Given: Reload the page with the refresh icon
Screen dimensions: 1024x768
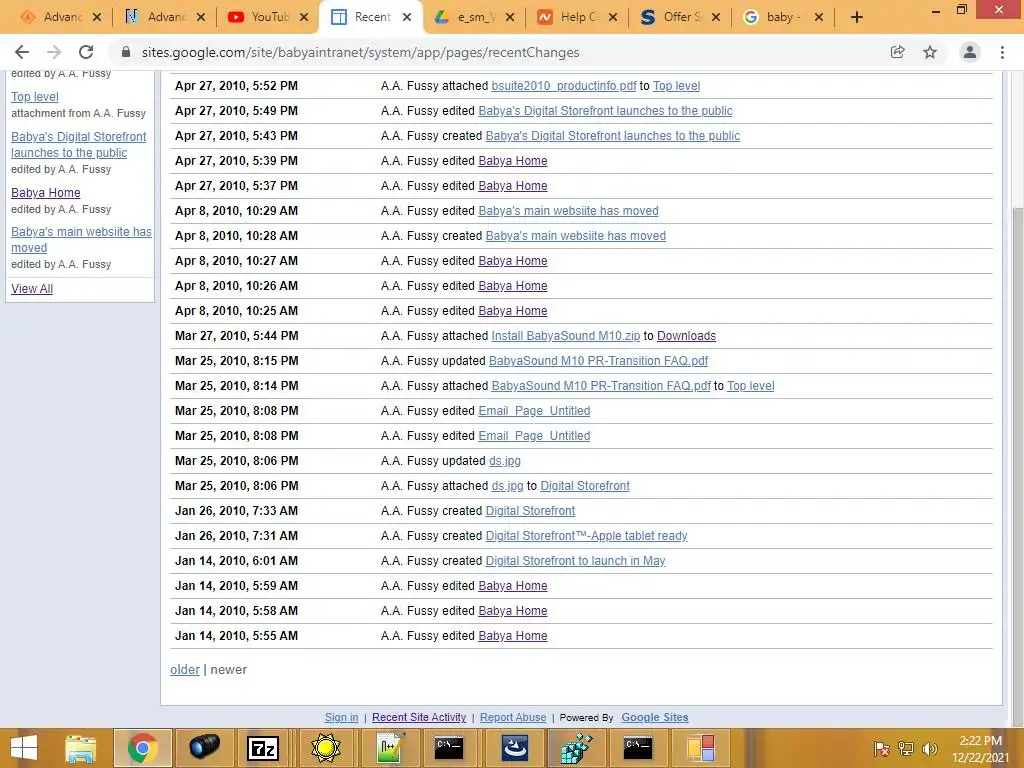Looking at the screenshot, I should (x=86, y=52).
